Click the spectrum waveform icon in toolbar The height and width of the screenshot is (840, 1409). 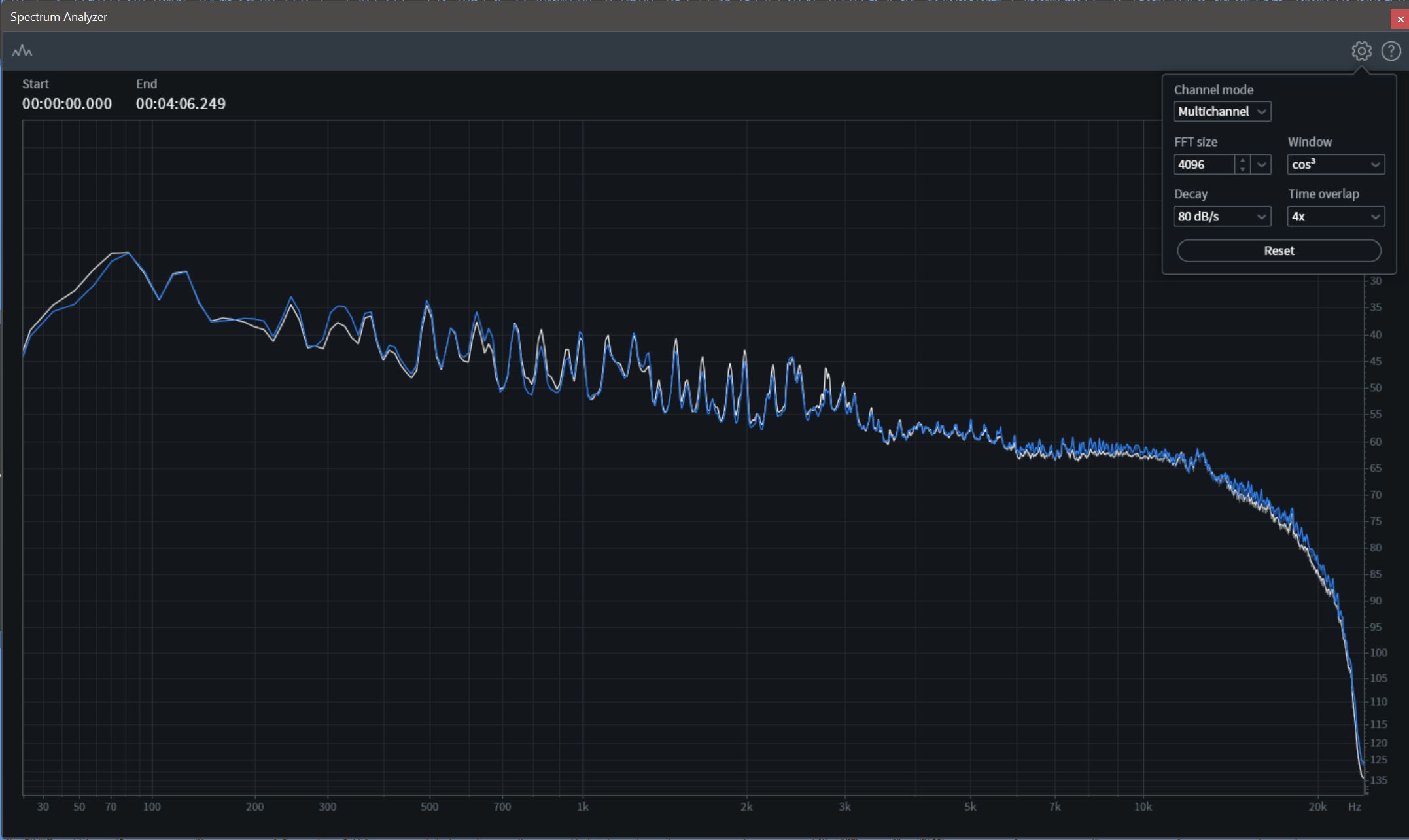(x=22, y=51)
